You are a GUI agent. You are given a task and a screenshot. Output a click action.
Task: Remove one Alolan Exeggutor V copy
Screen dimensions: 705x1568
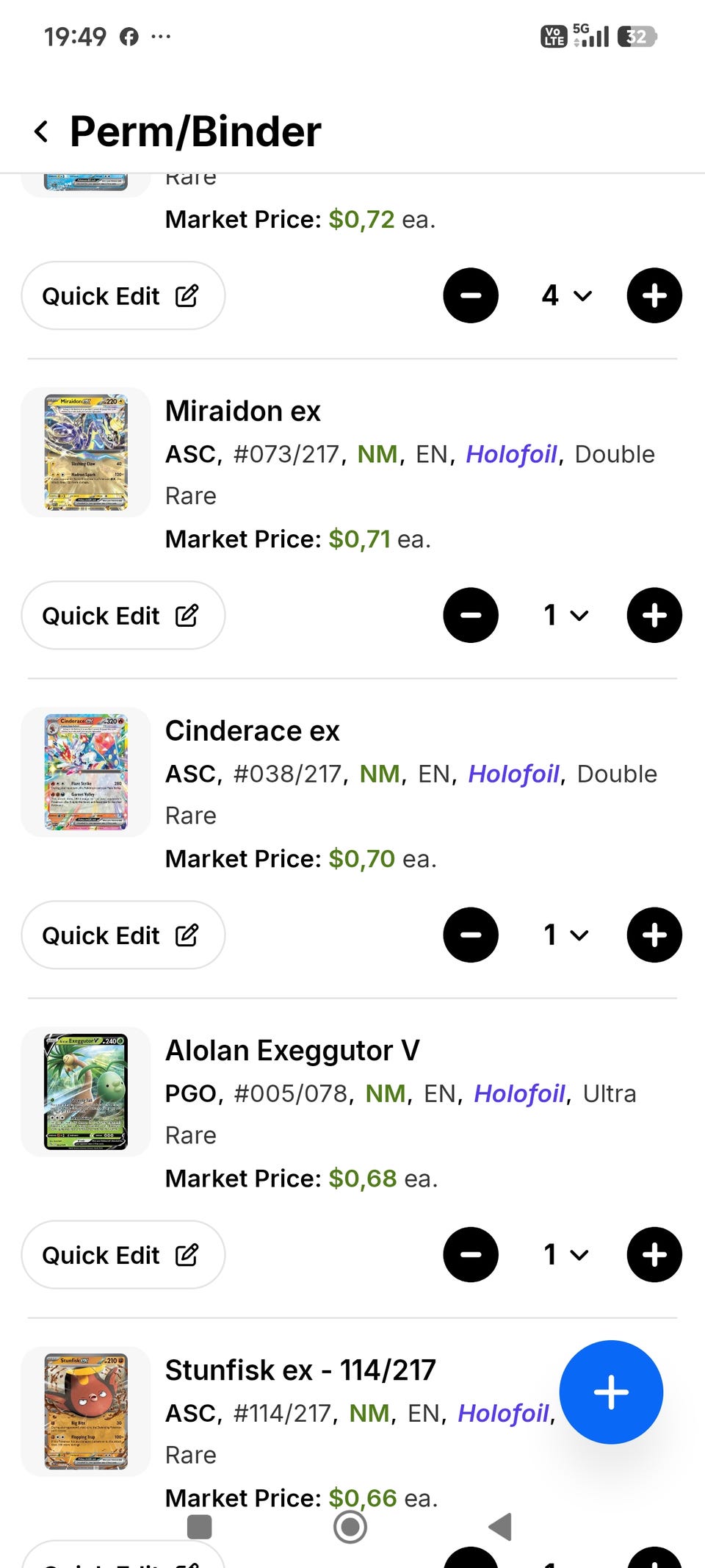(x=471, y=1254)
